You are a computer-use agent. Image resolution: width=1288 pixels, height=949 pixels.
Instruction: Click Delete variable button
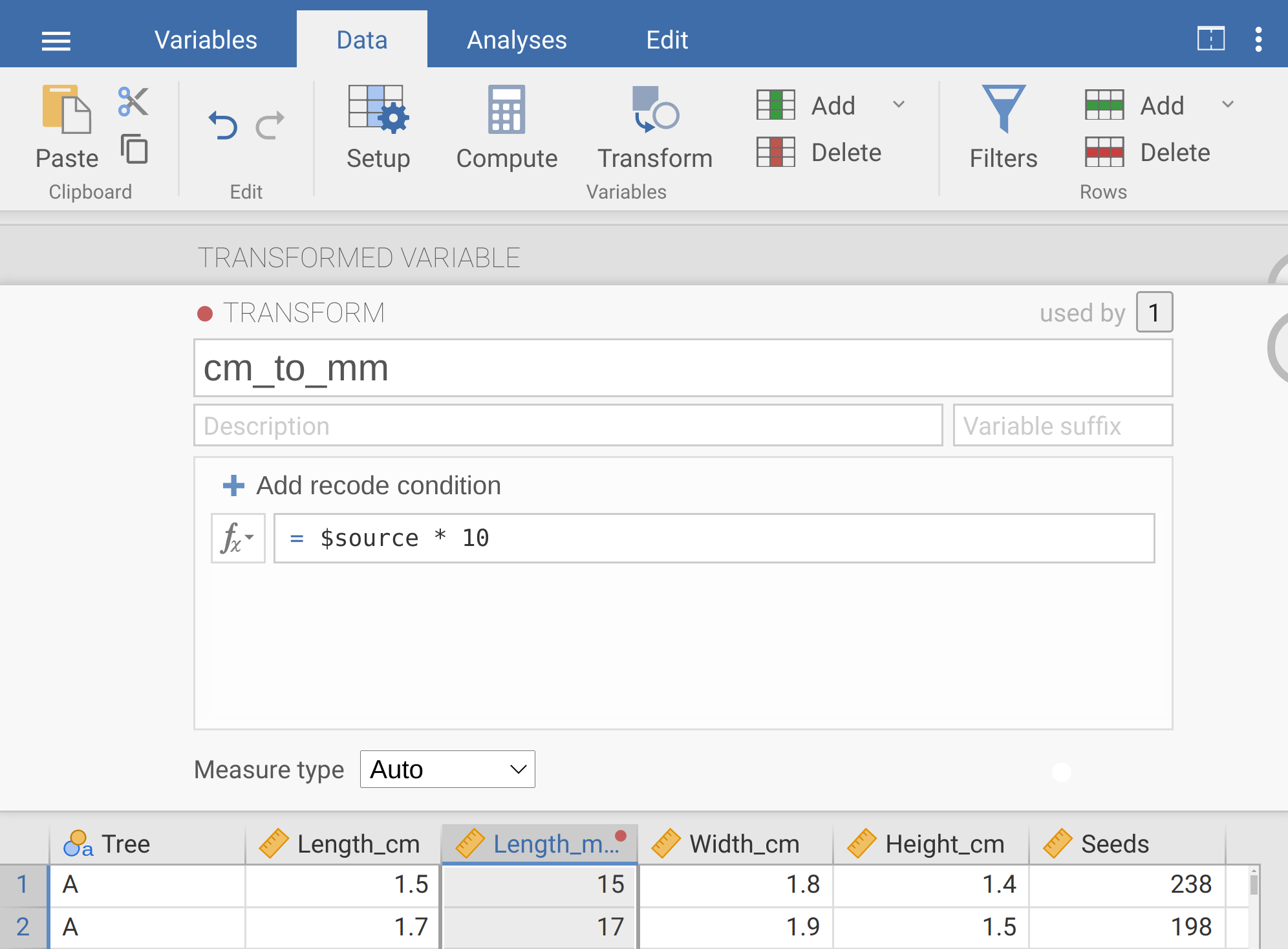(x=820, y=153)
